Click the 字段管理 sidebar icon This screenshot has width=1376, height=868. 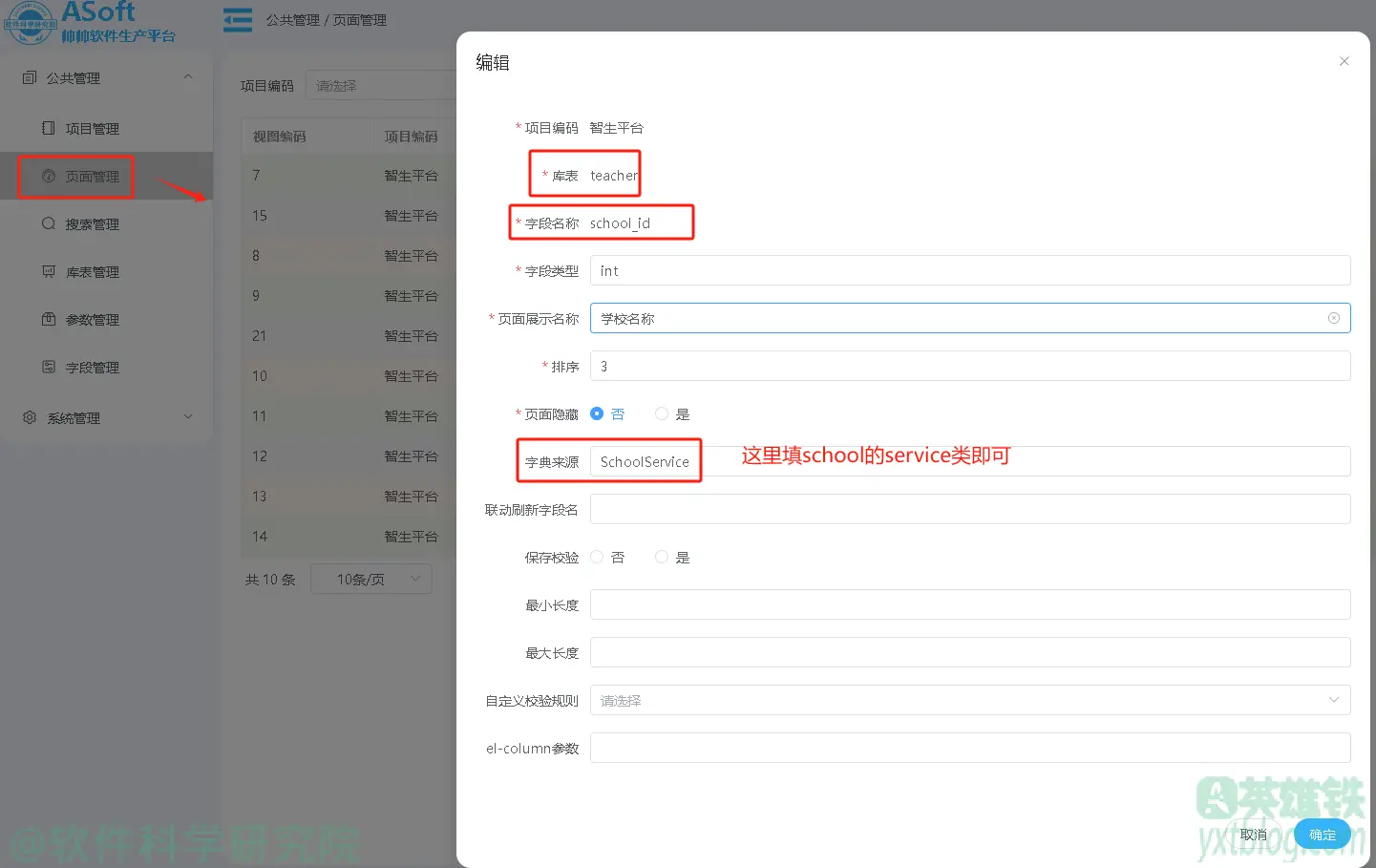tap(49, 367)
